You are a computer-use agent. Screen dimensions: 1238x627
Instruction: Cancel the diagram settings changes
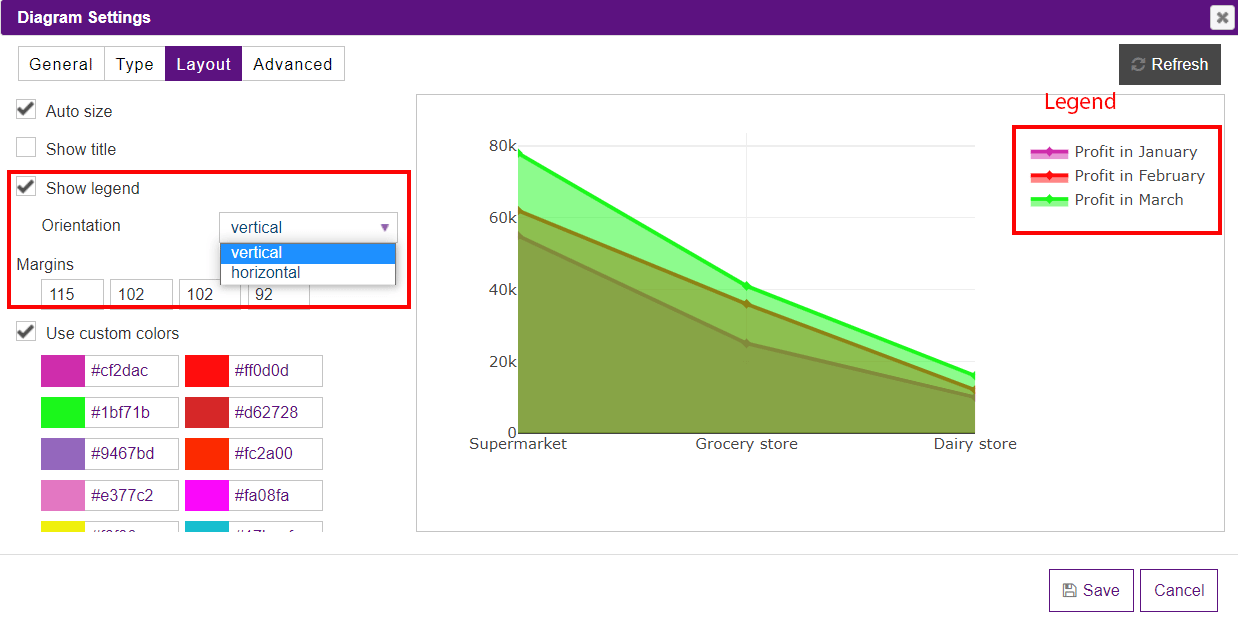(1178, 590)
